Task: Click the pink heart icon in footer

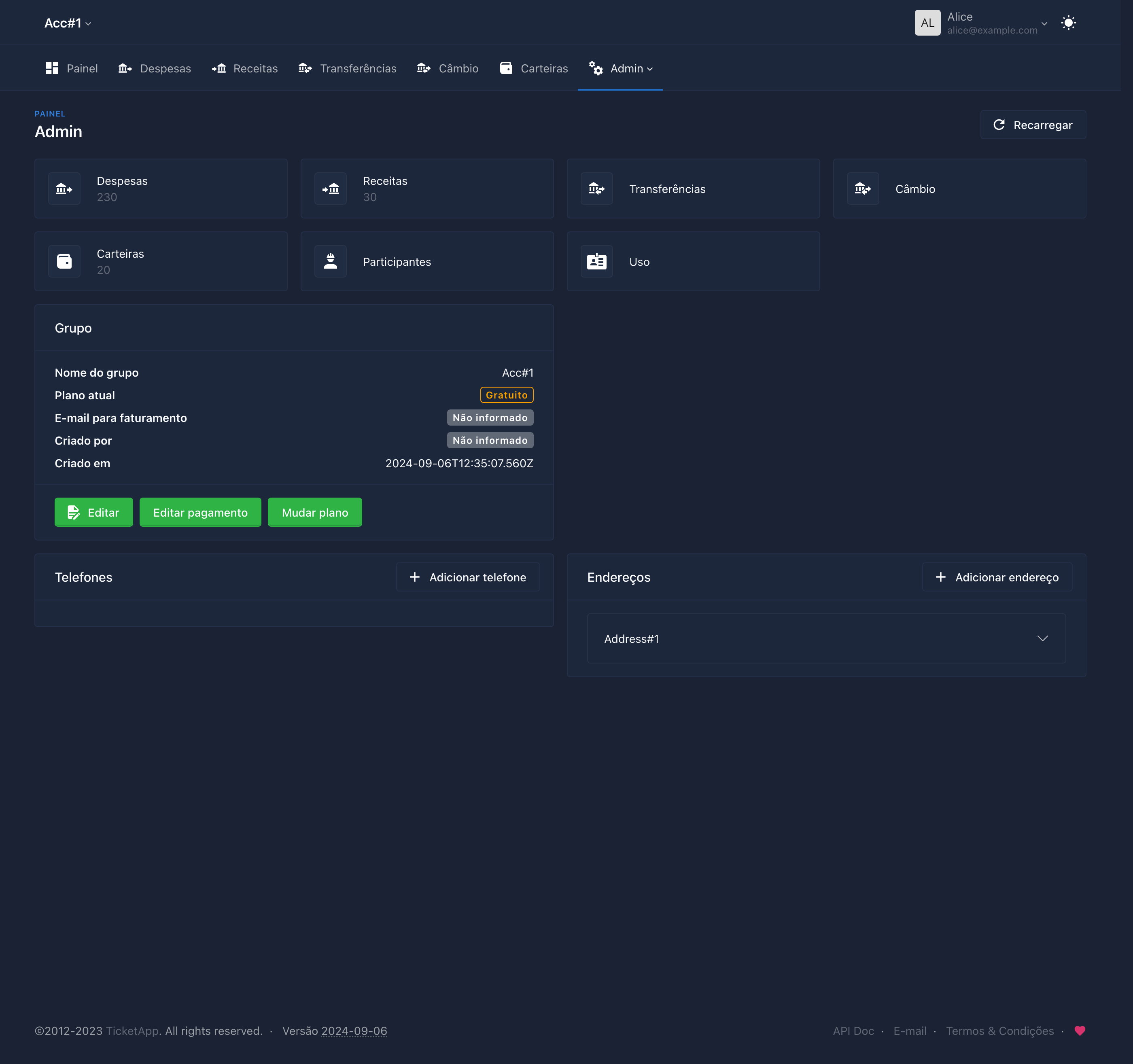Action: pos(1080,1030)
